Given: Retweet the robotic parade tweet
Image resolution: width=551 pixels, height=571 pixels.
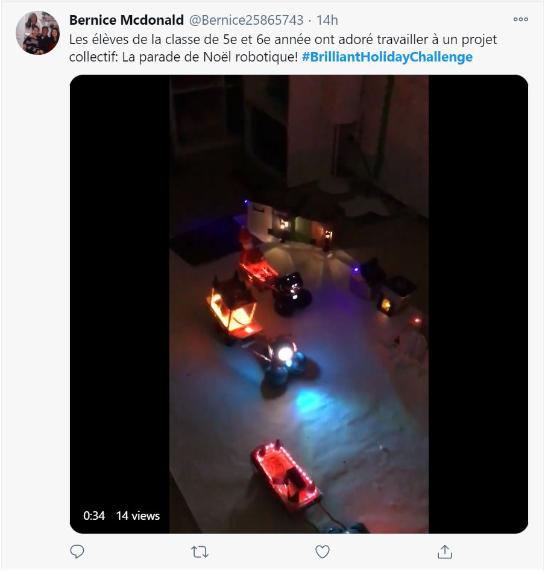Looking at the screenshot, I should click(x=200, y=552).
